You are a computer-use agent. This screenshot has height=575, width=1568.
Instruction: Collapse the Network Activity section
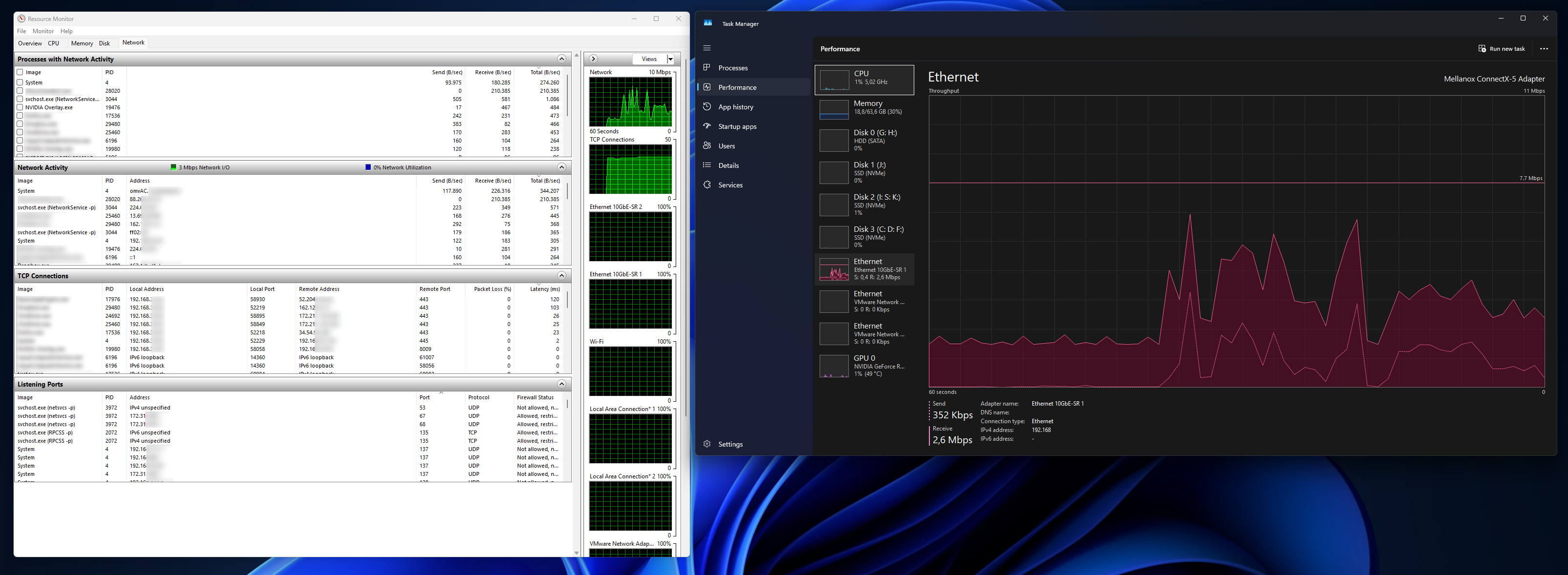click(x=561, y=167)
